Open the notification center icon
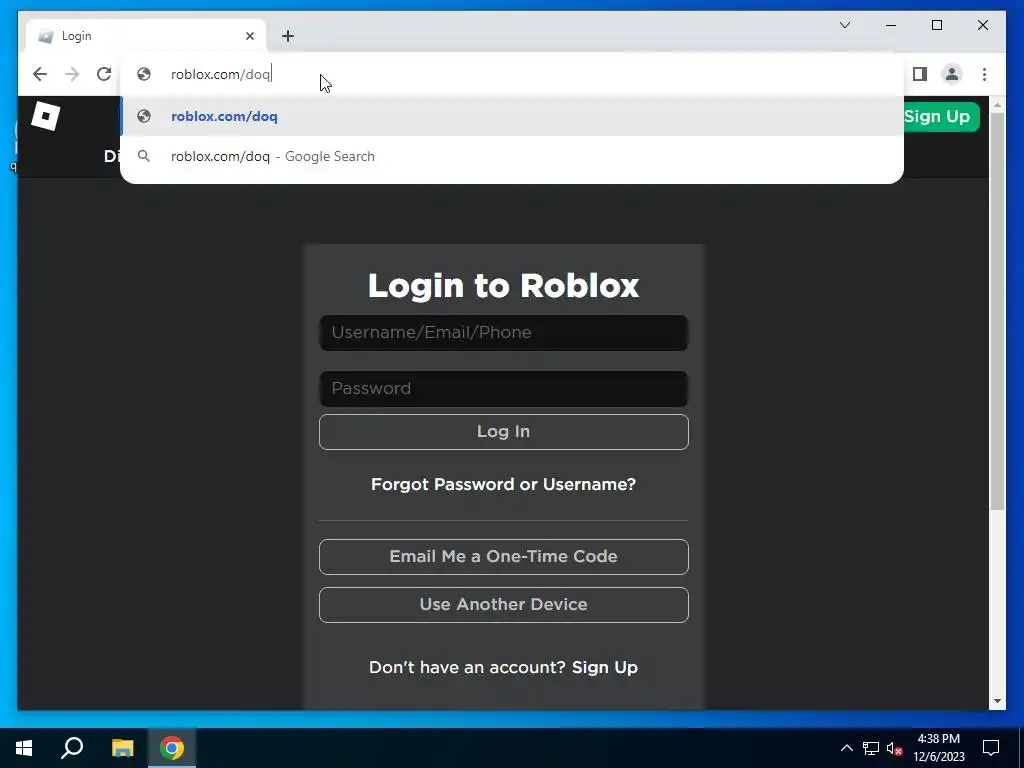Viewport: 1024px width, 768px height. pos(991,748)
